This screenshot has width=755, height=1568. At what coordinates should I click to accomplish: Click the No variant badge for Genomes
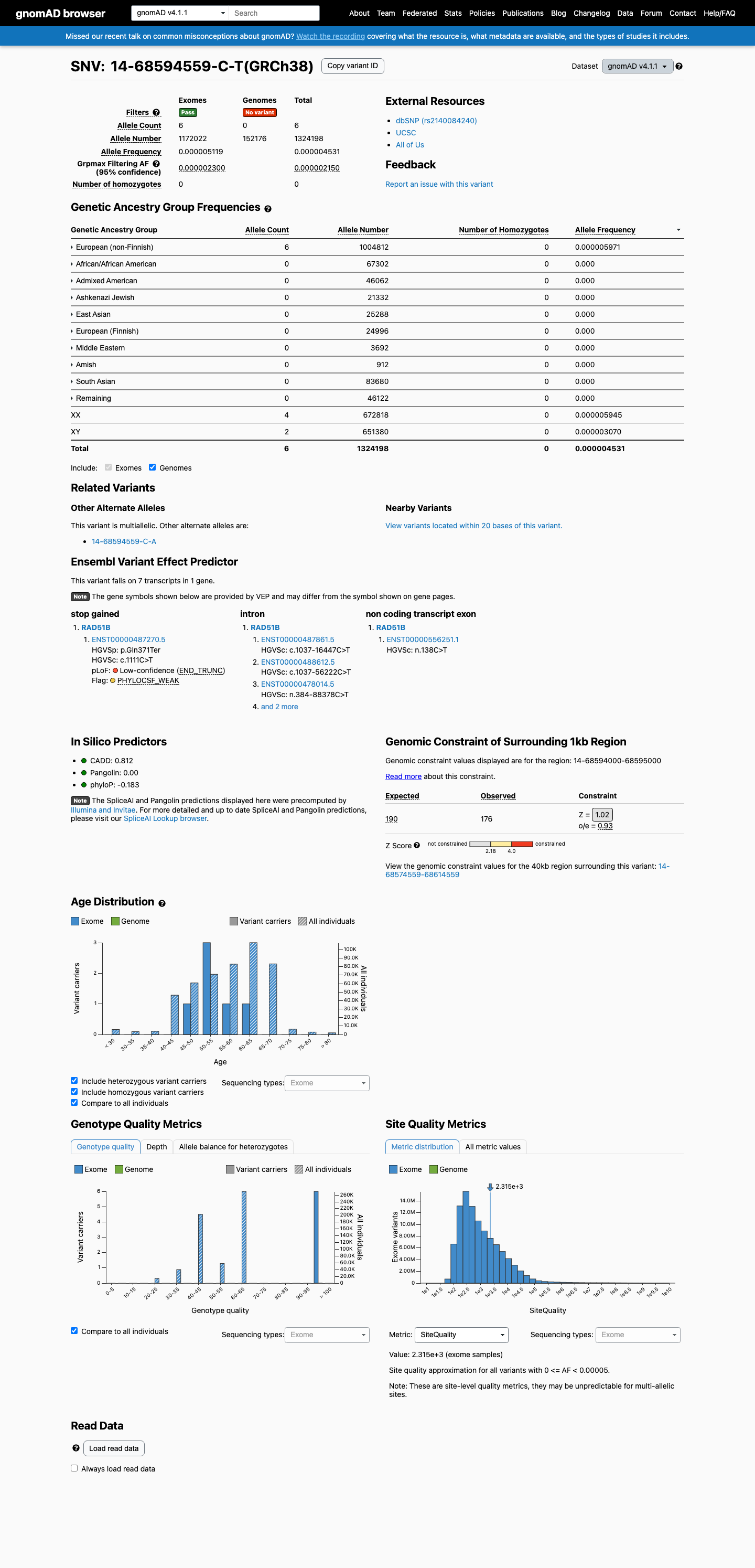coord(260,113)
